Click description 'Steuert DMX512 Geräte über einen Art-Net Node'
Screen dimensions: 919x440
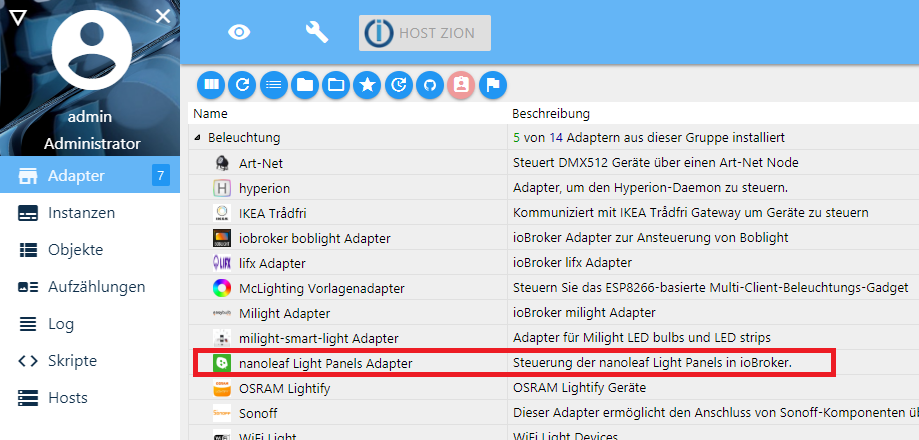coord(655,162)
